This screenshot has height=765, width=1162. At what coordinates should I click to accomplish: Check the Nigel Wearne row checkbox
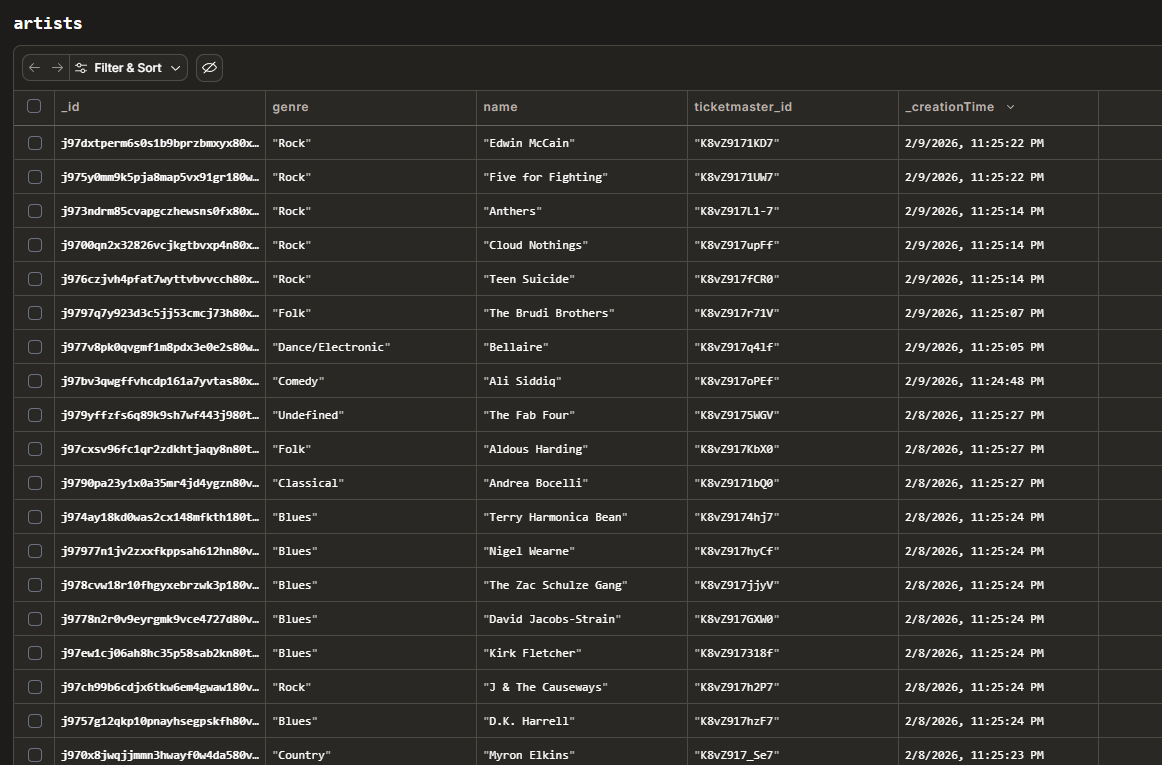(x=34, y=551)
